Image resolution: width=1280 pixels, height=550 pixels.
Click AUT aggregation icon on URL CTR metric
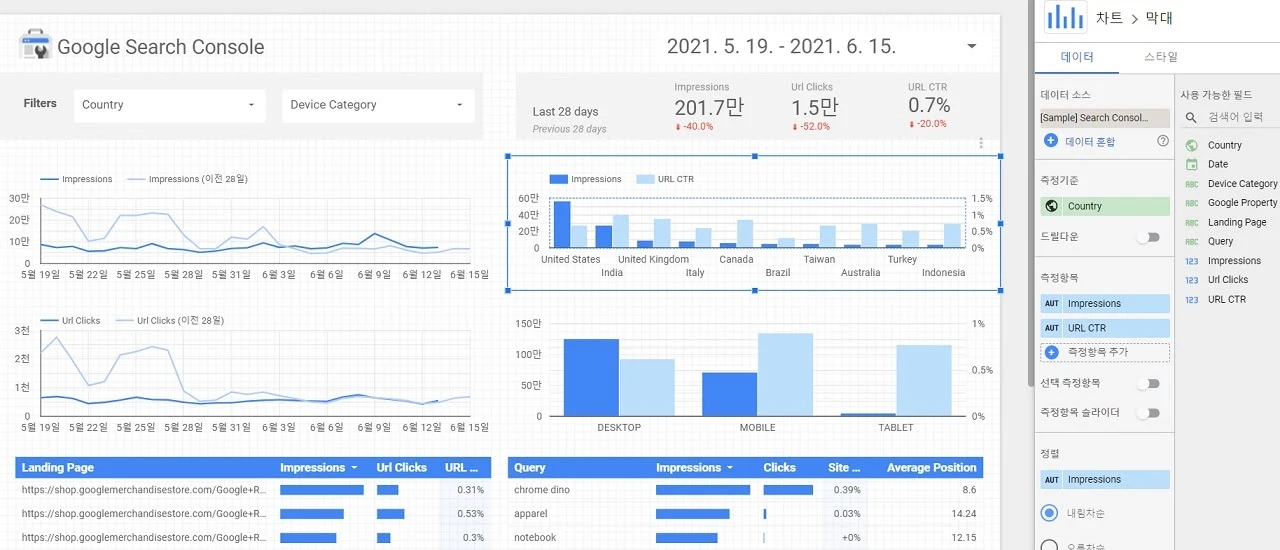point(1051,328)
